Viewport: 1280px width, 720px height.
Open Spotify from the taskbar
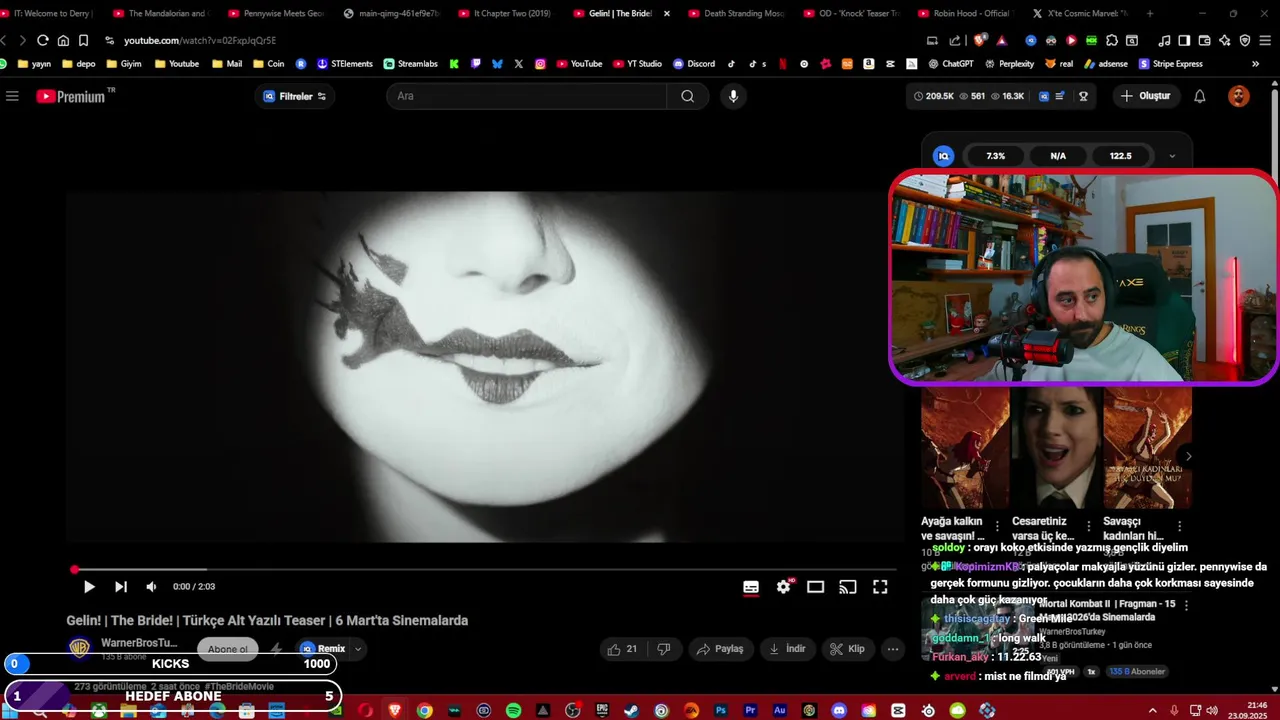pos(513,711)
